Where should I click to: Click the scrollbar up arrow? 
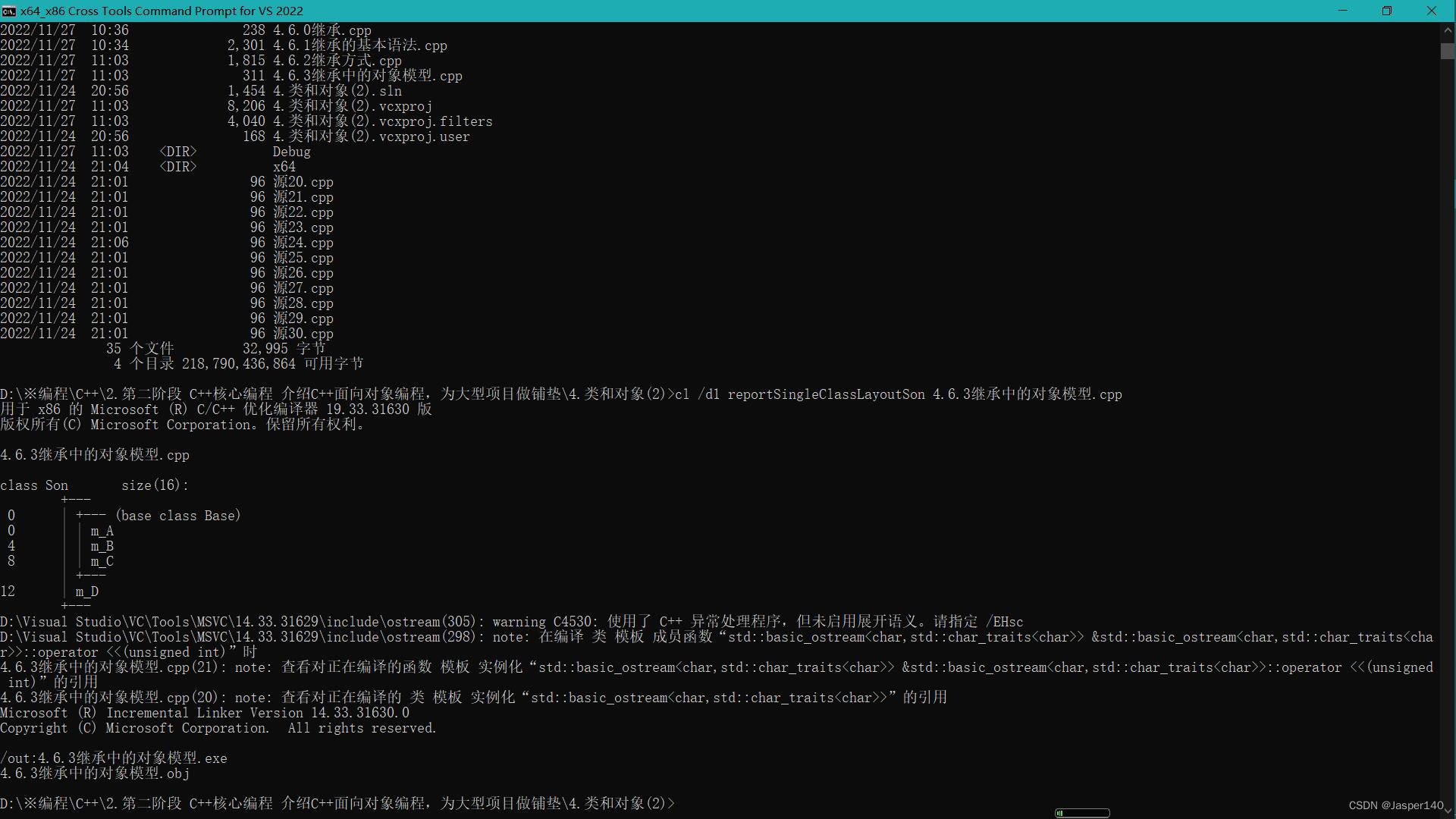point(1448,30)
